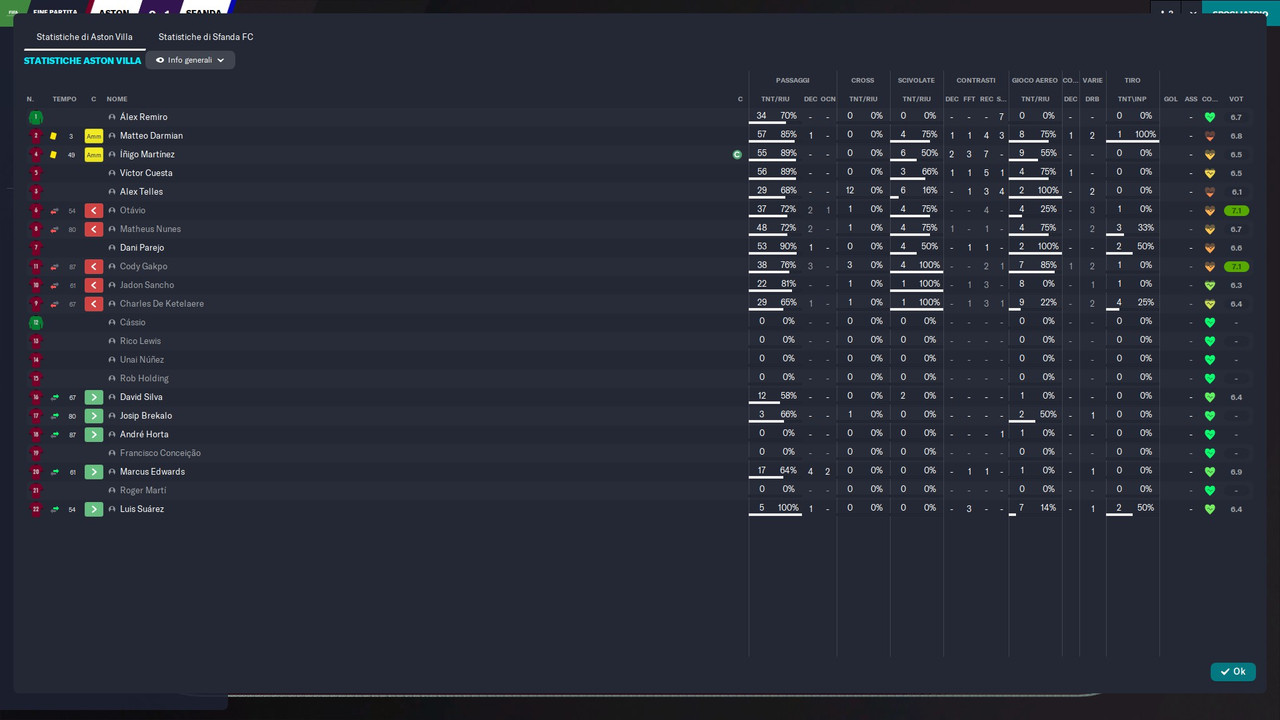Click the small swap icon in Otávio's row
Screen dimensions: 1280x720
coord(55,211)
